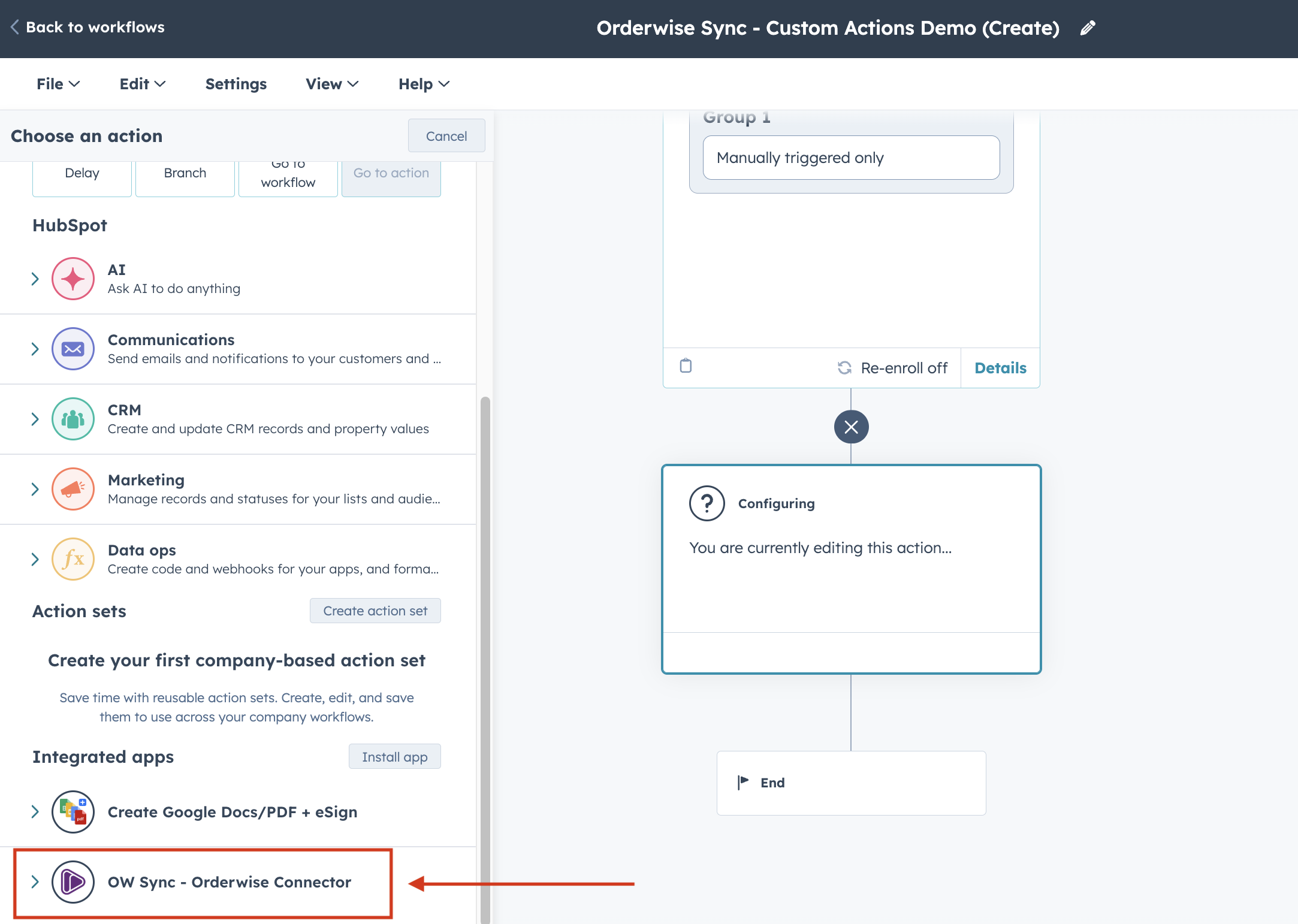1298x924 pixels.
Task: Select the Branch action button
Action: 185,179
